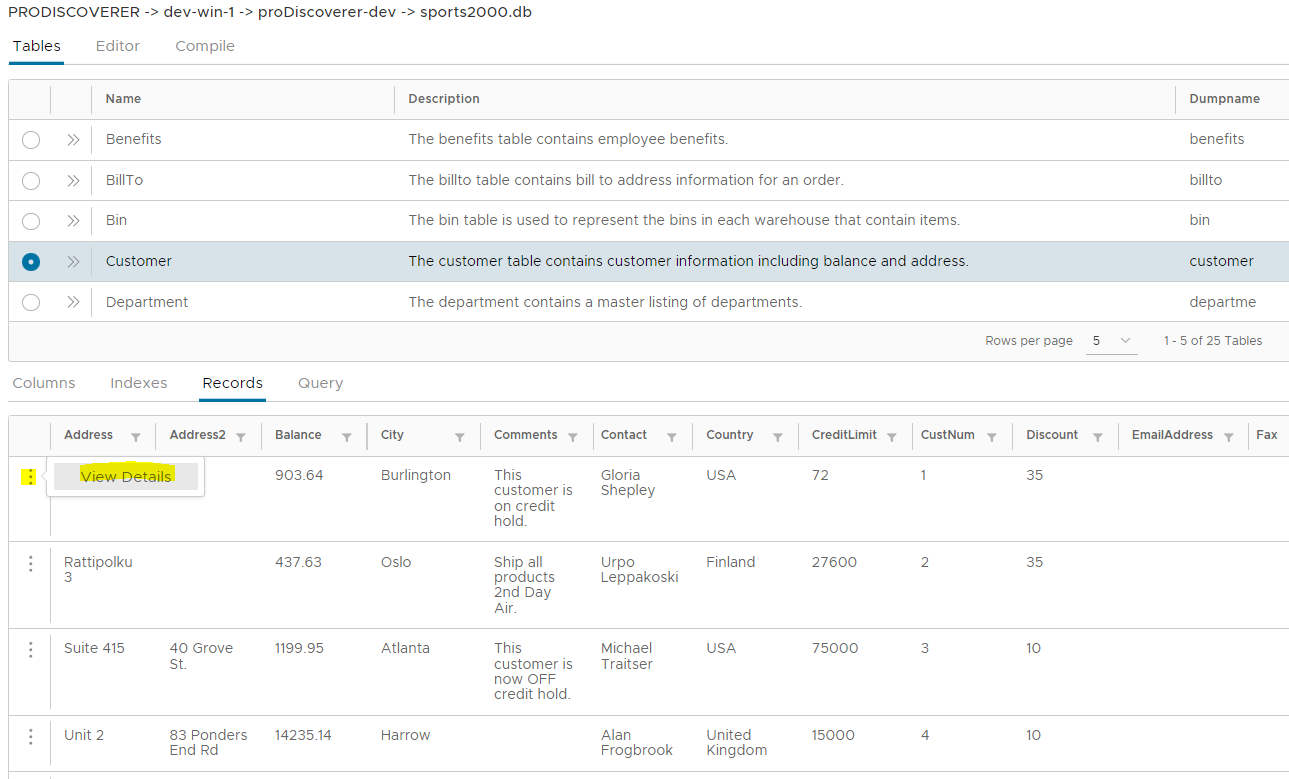The width and height of the screenshot is (1289, 779).
Task: Open the CustNum column filter
Action: (991, 436)
